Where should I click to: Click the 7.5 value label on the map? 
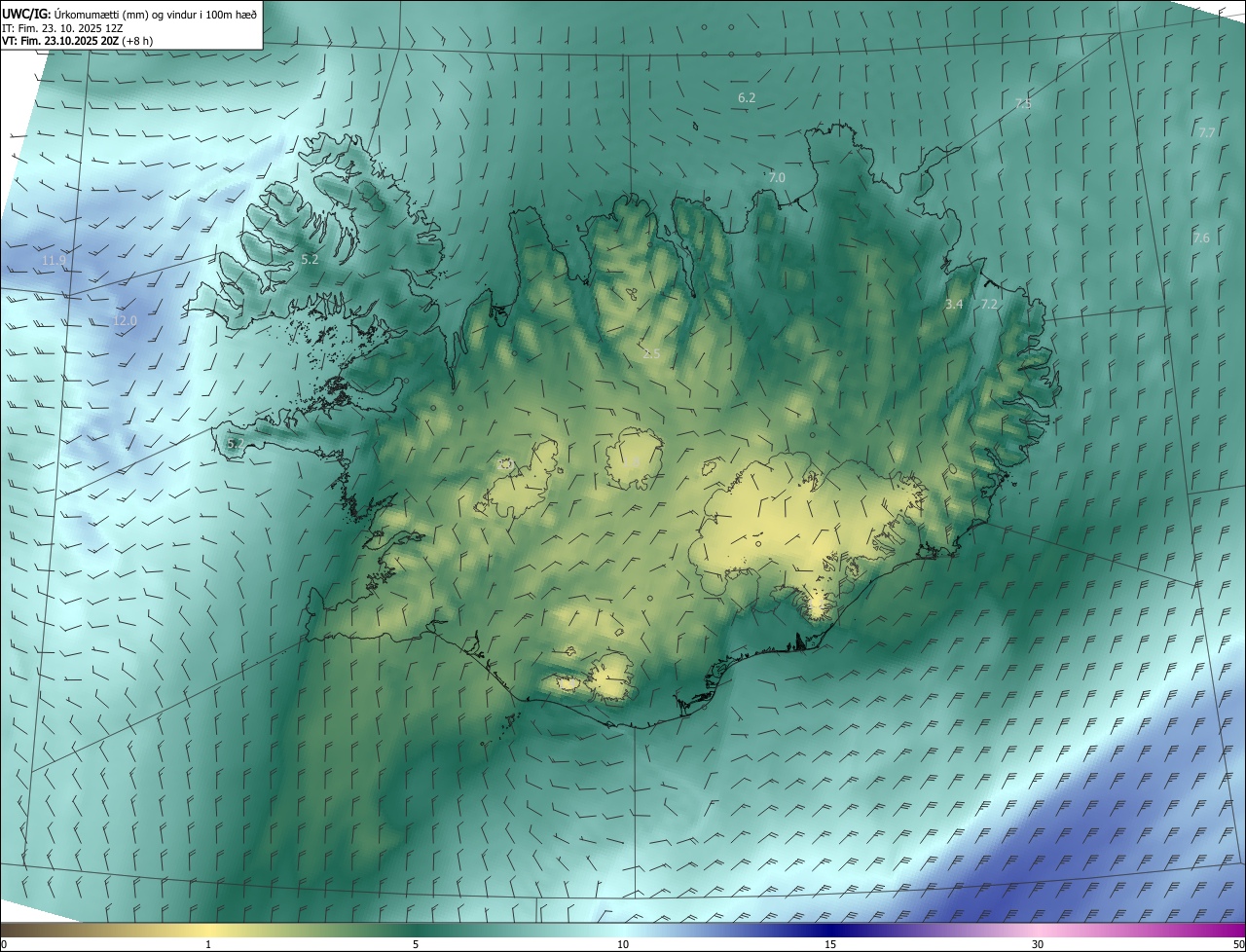1023,103
